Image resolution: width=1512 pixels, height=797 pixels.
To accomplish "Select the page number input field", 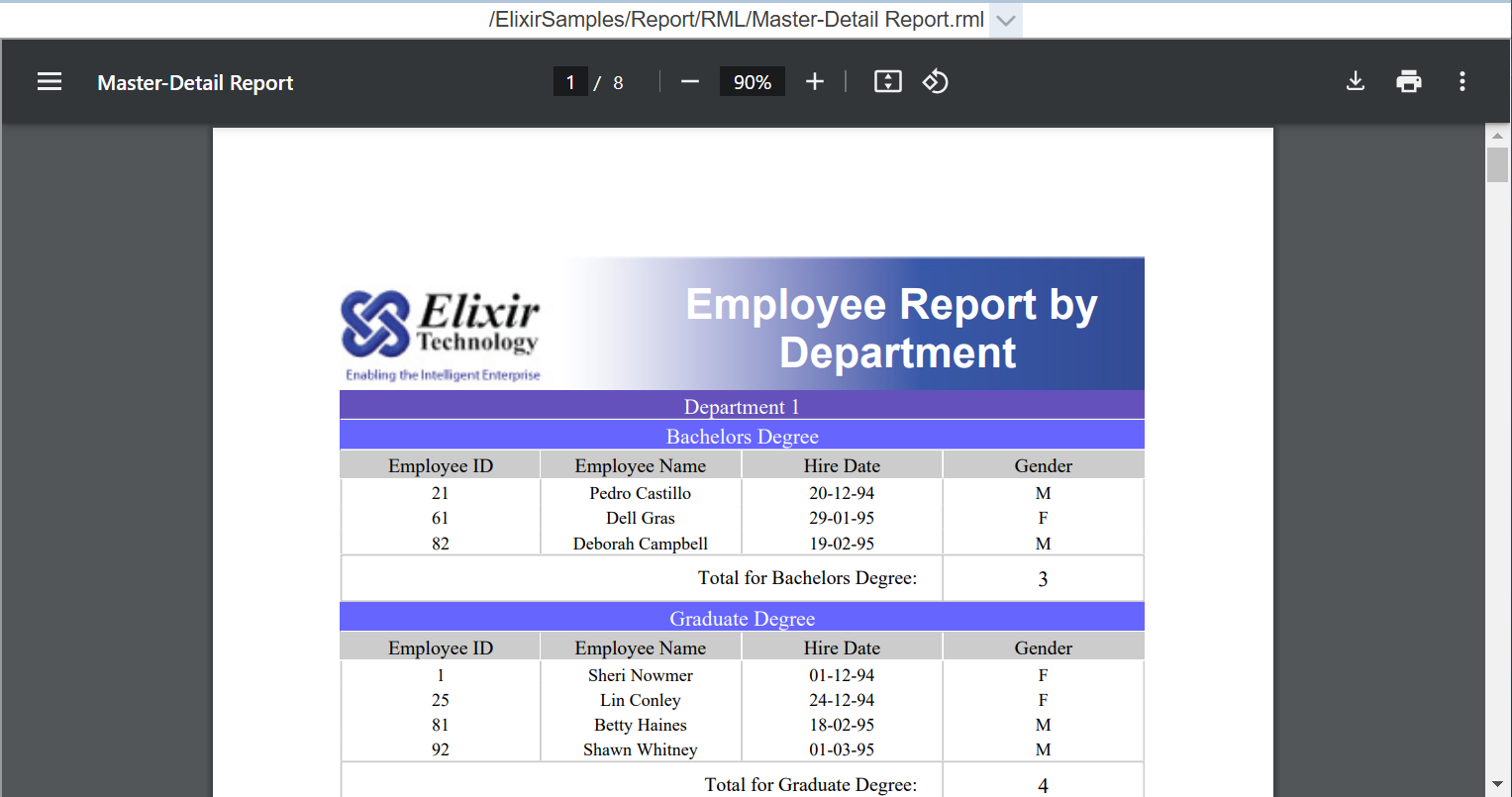I will coord(570,82).
